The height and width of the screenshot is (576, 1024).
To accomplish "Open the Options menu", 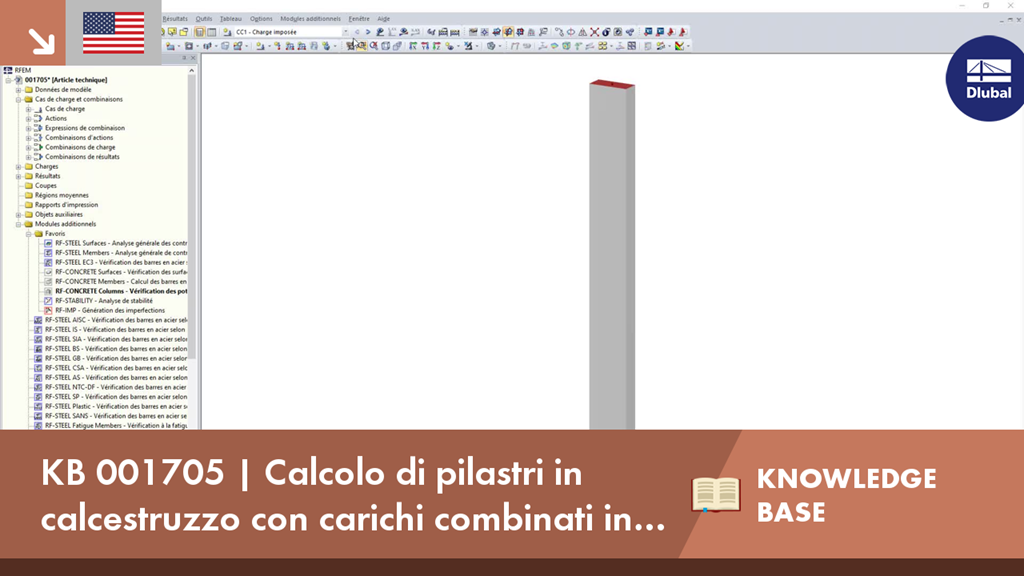I will [261, 18].
